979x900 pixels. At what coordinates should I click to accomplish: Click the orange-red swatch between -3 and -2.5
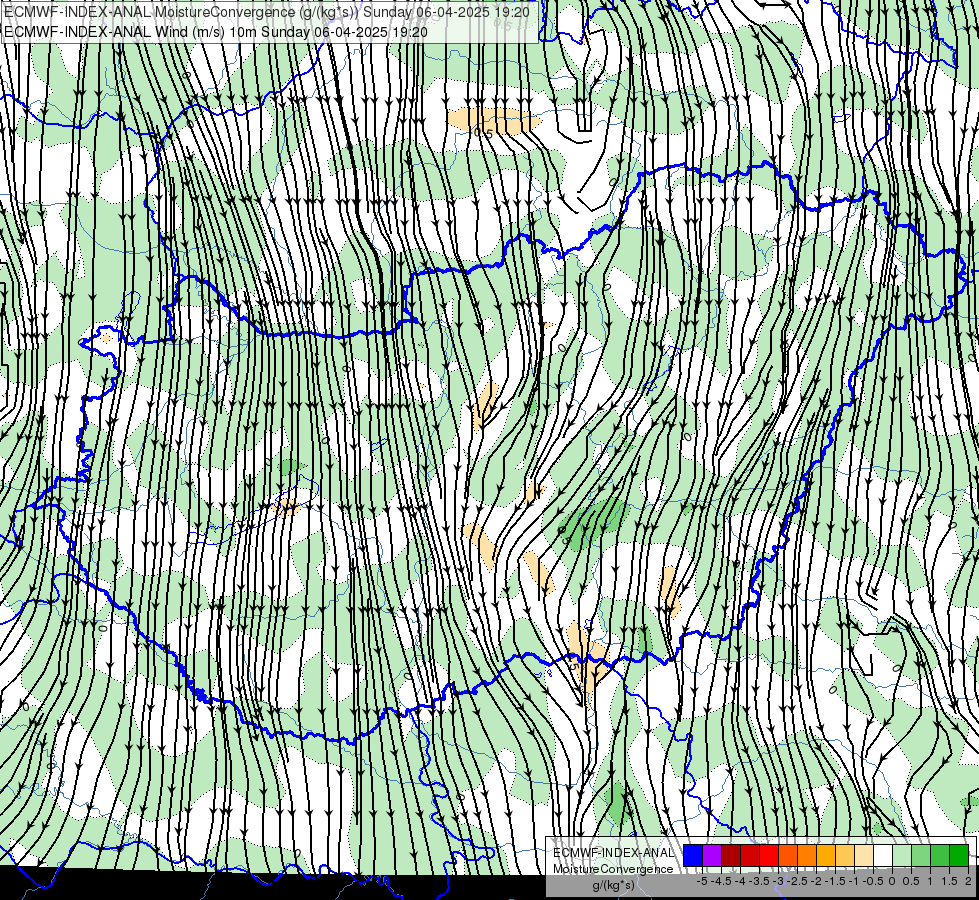[x=788, y=855]
